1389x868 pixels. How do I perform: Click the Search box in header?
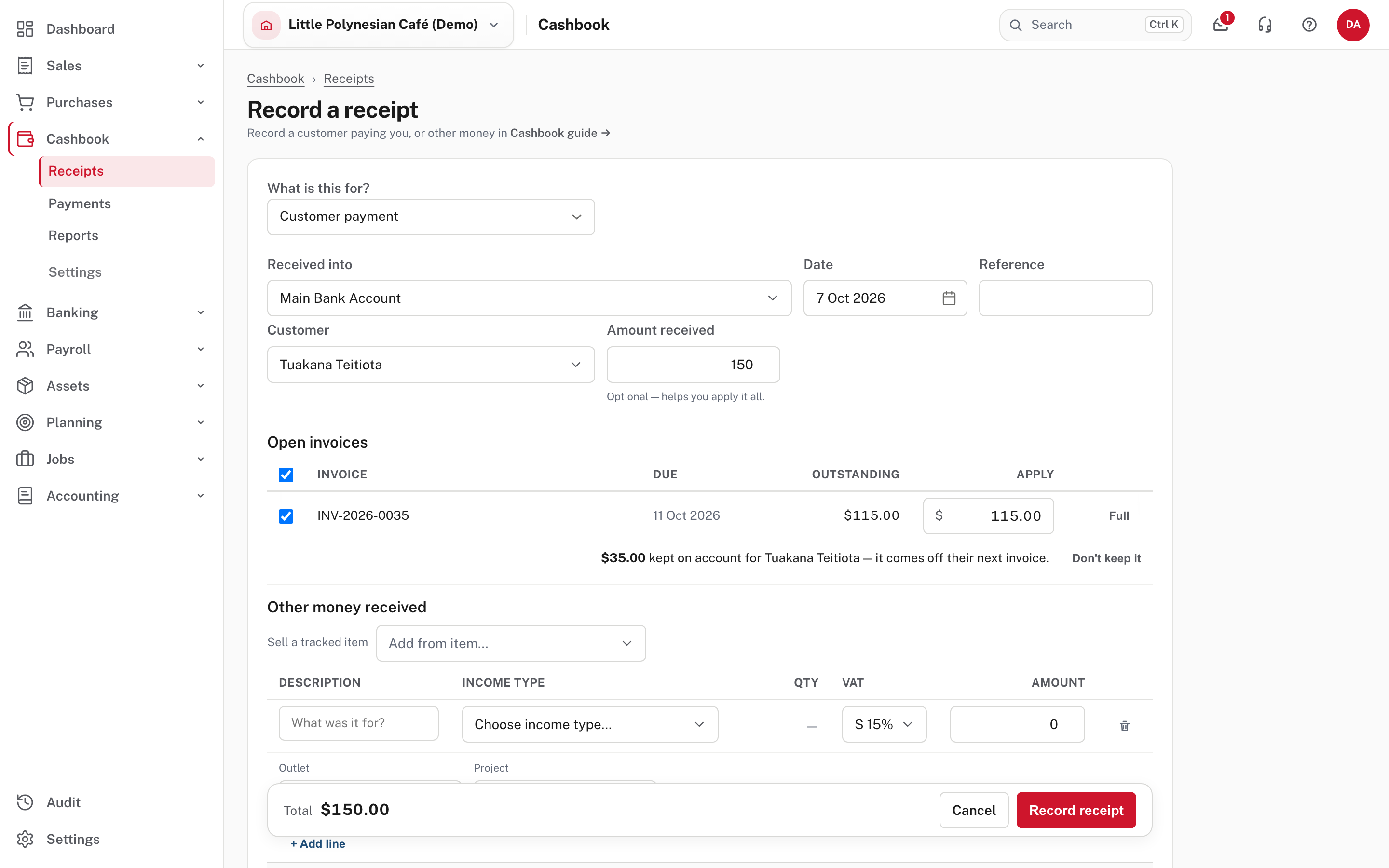coord(1095,25)
